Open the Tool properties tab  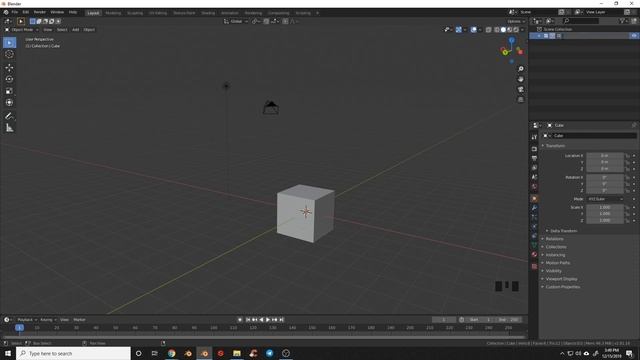(x=534, y=138)
